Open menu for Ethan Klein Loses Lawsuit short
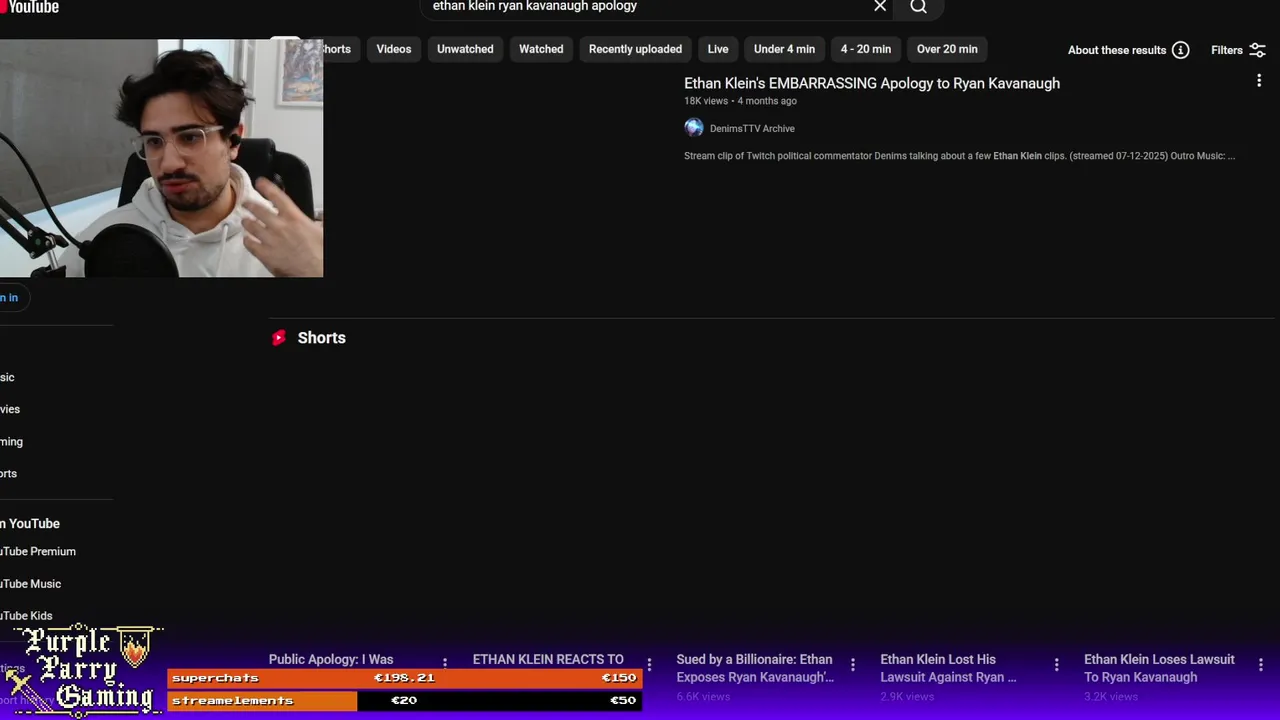The height and width of the screenshot is (720, 1280). (x=1261, y=664)
